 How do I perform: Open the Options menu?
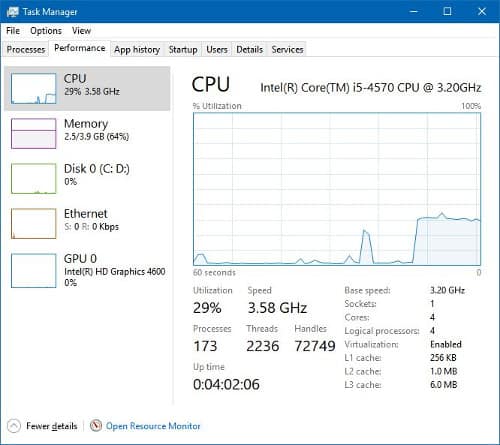46,31
